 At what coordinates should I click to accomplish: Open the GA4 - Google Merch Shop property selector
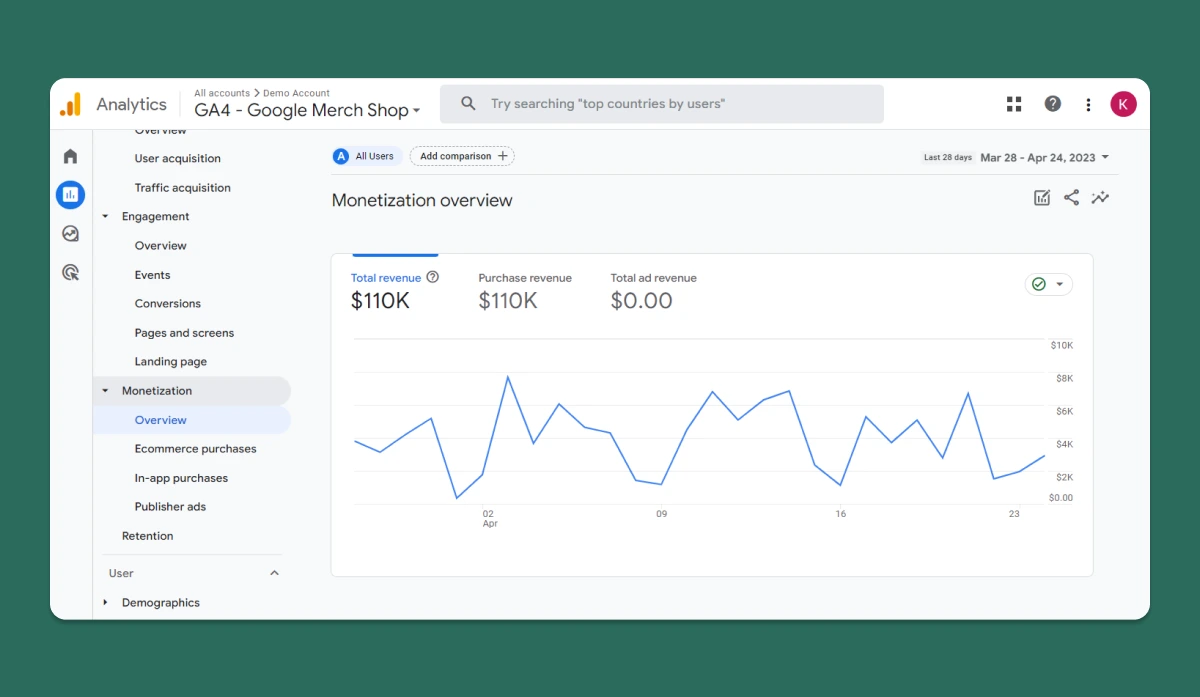[307, 111]
